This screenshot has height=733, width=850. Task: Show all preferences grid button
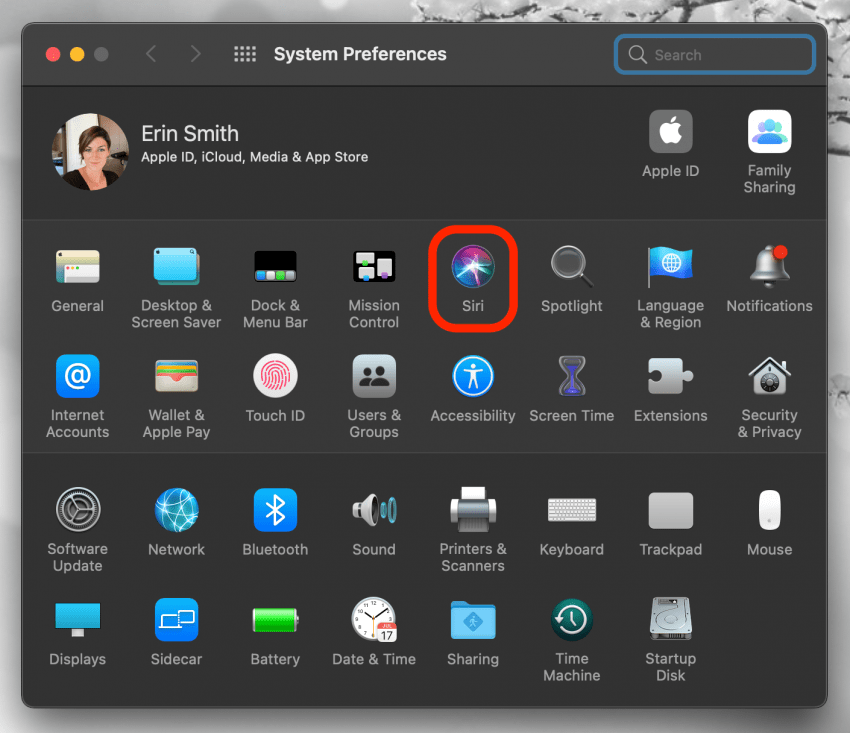point(245,55)
